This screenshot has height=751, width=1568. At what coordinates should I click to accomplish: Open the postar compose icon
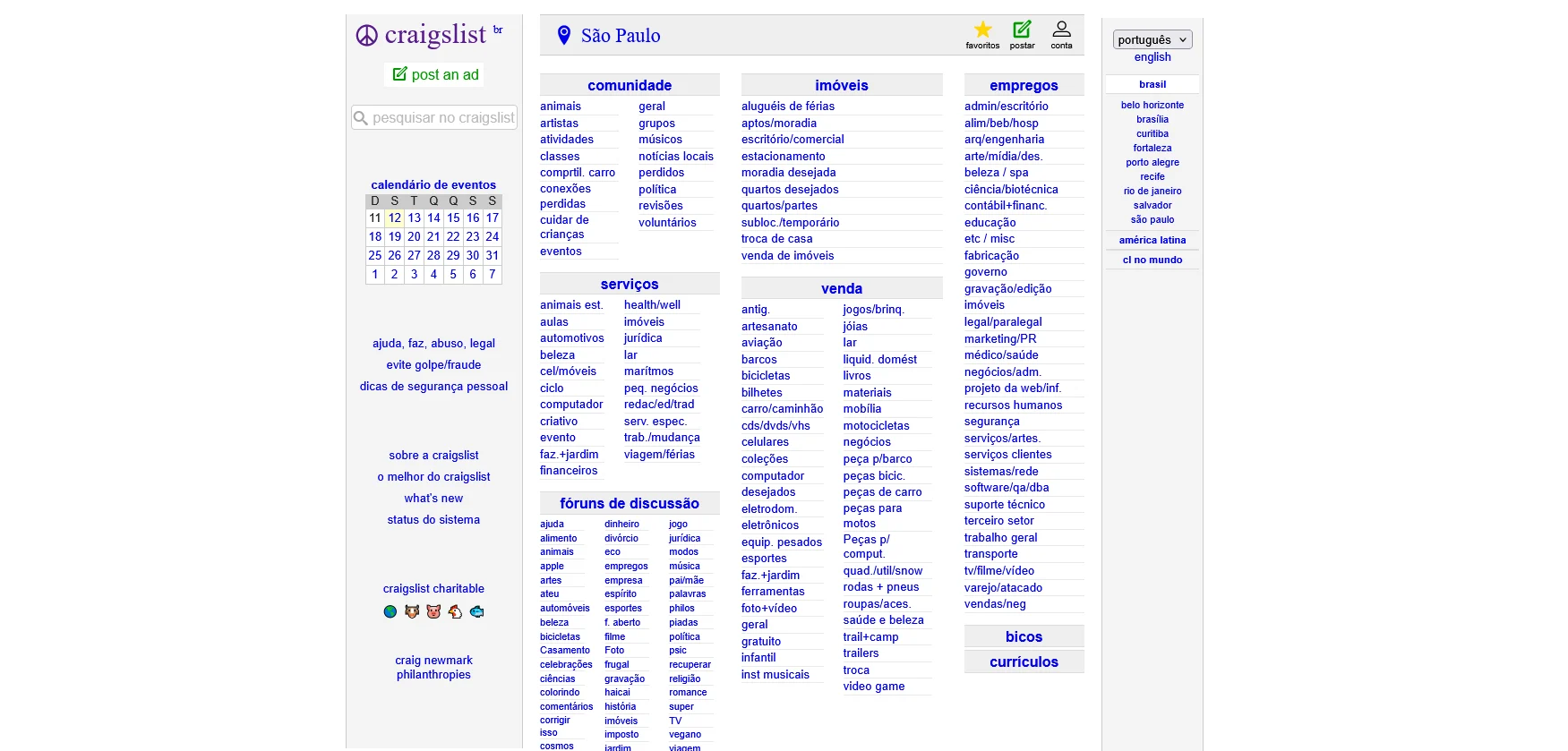pyautogui.click(x=1022, y=30)
